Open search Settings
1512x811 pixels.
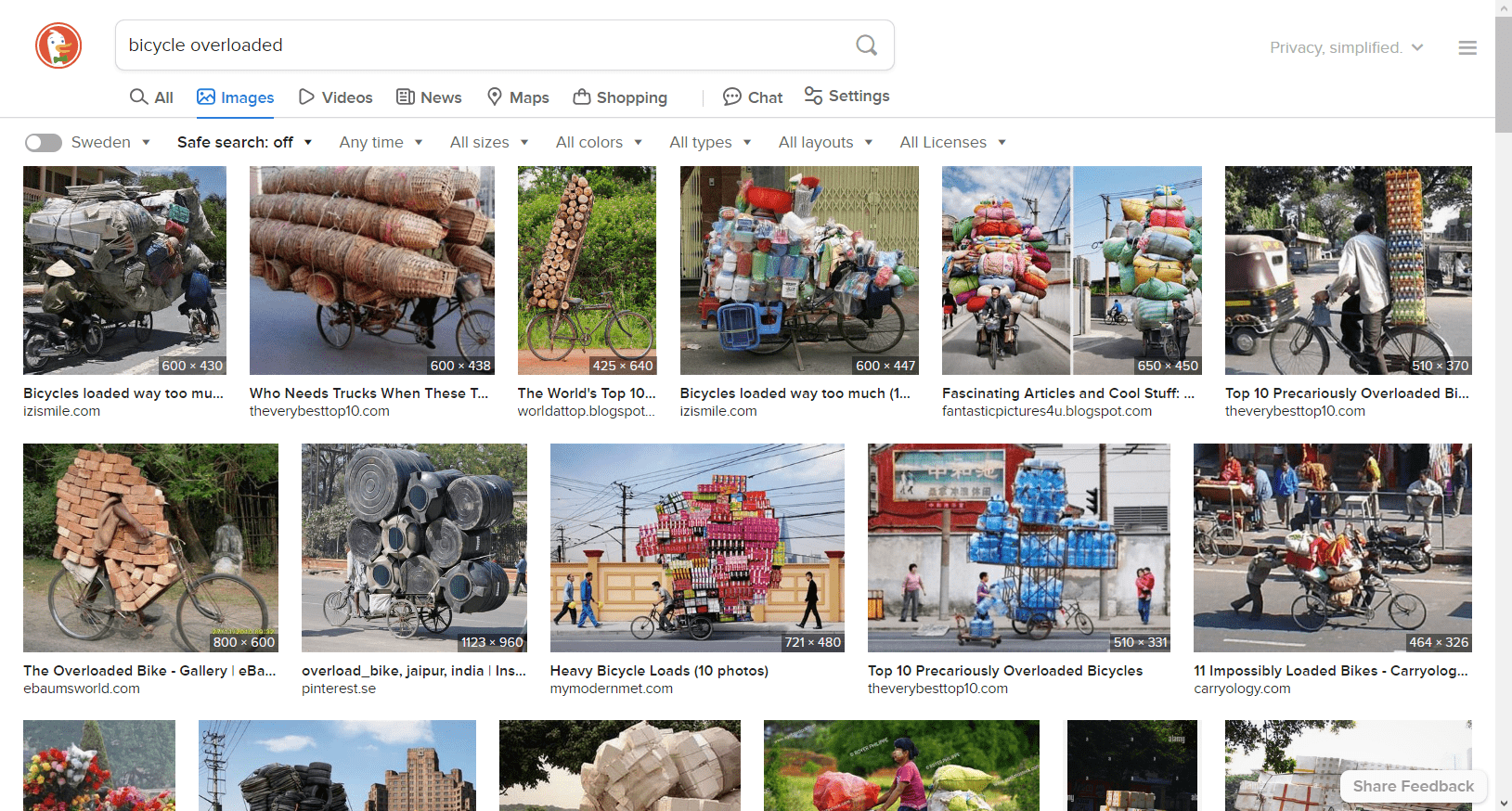click(846, 97)
